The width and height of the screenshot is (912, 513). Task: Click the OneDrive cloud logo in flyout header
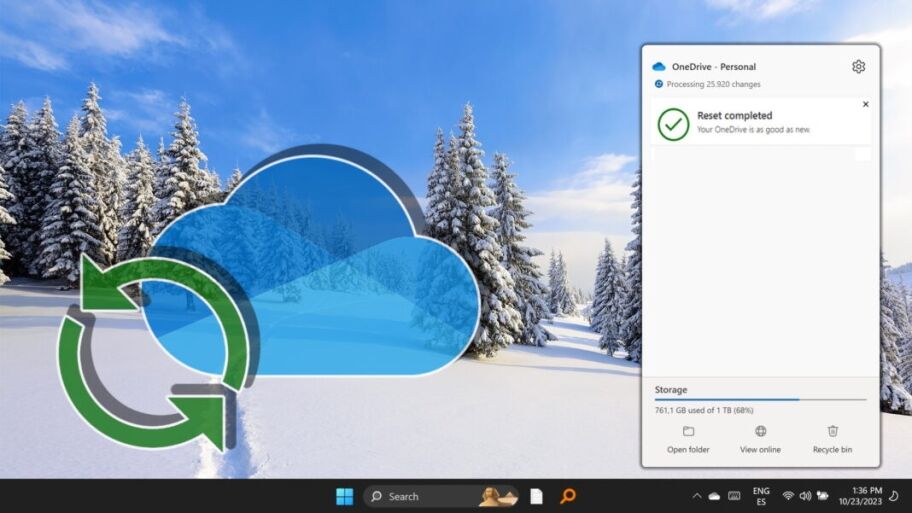coord(659,67)
